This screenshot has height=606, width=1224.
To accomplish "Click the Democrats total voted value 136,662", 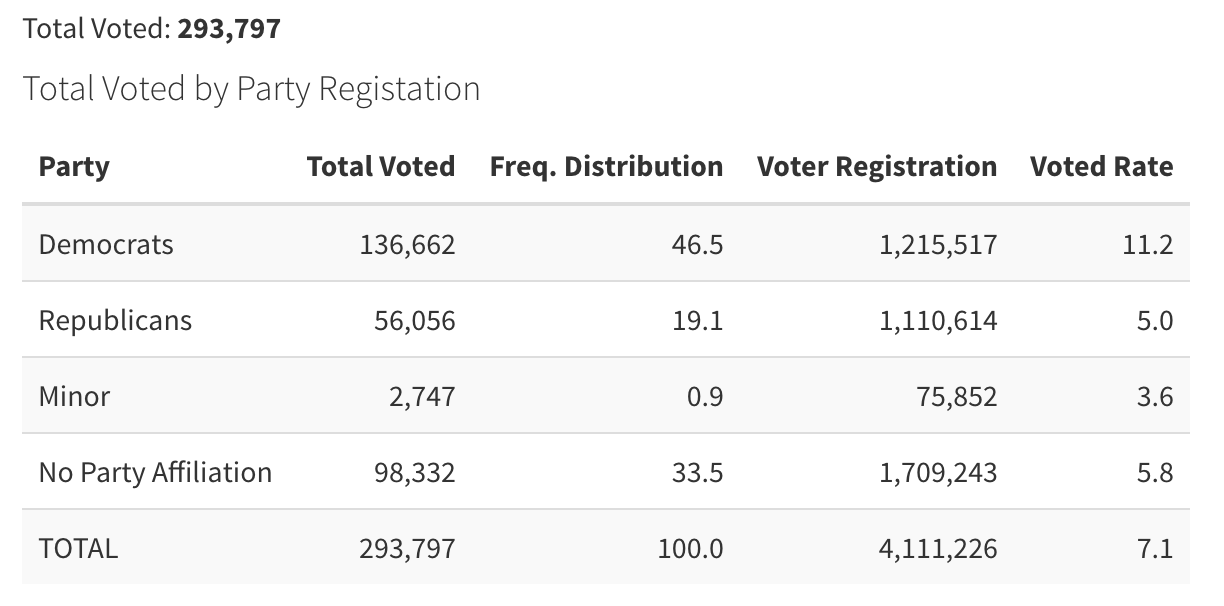I will coord(407,244).
